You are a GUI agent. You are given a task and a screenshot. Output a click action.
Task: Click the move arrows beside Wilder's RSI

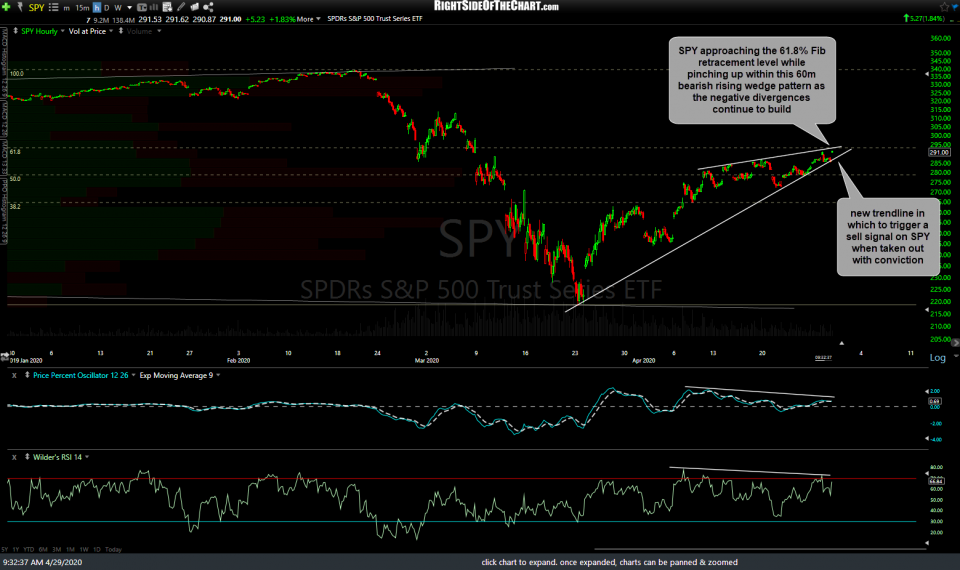click(27, 457)
